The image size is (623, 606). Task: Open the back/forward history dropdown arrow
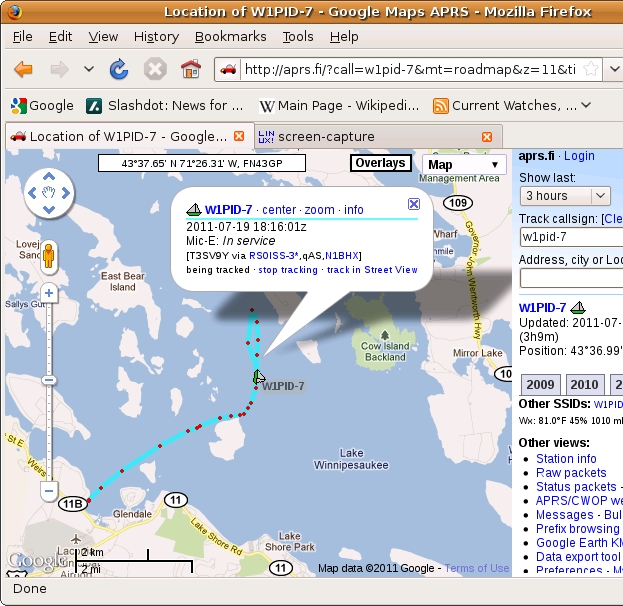[89, 69]
